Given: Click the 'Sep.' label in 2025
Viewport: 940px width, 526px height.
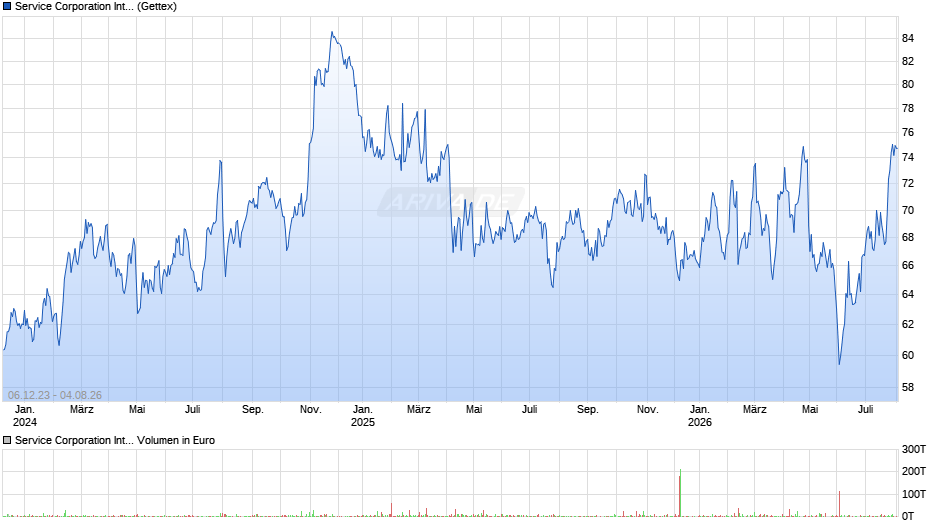Looking at the screenshot, I should [x=588, y=410].
